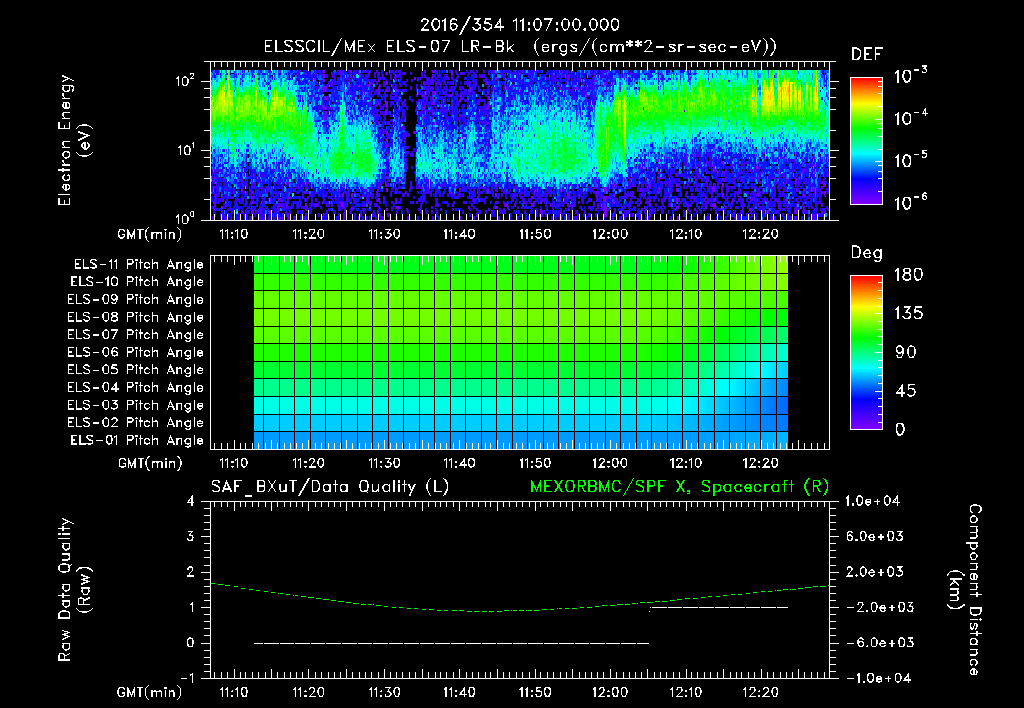Select the GMT(min) label of the spectrogram panel
1024x708 pixels.
(150, 234)
